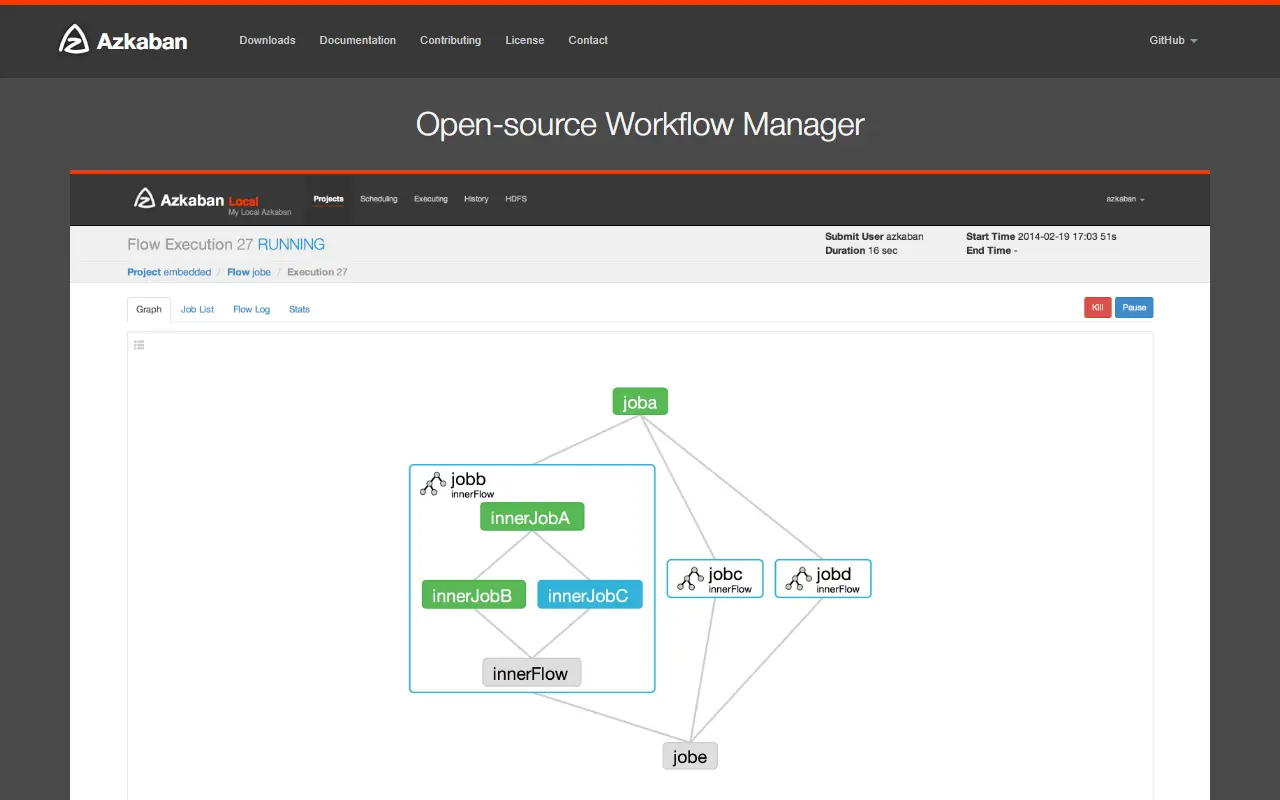The image size is (1280, 800).
Task: Select the Executing menu item
Action: [x=431, y=199]
